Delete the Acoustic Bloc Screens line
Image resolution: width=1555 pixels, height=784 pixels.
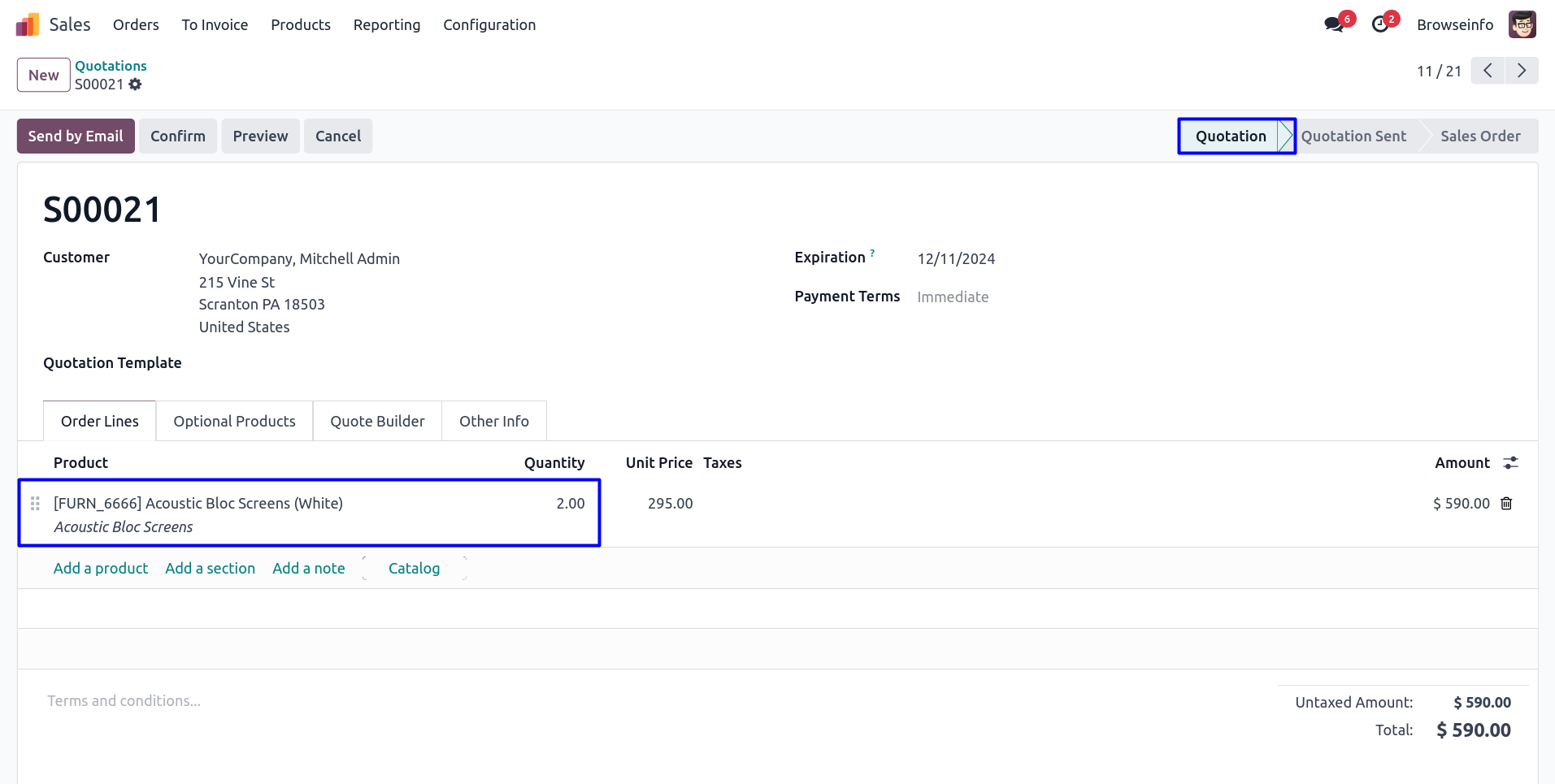tap(1506, 504)
